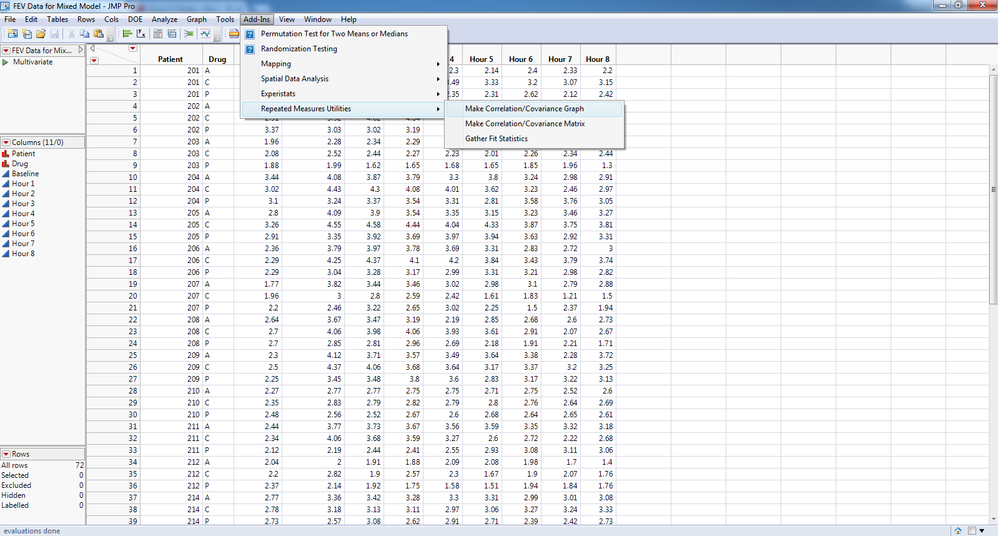Run the Multivariate script green triangle
The image size is (998, 536).
click(5, 62)
